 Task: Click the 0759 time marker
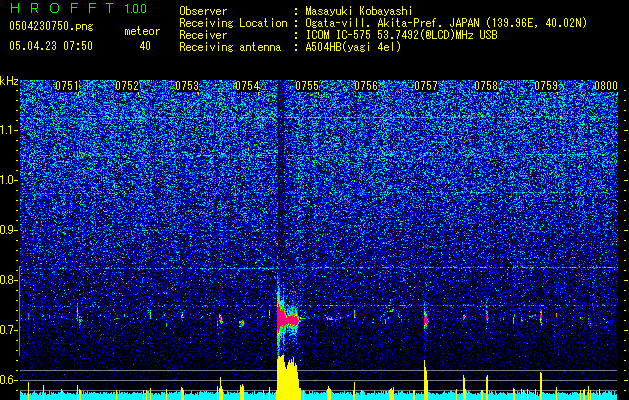click(546, 85)
